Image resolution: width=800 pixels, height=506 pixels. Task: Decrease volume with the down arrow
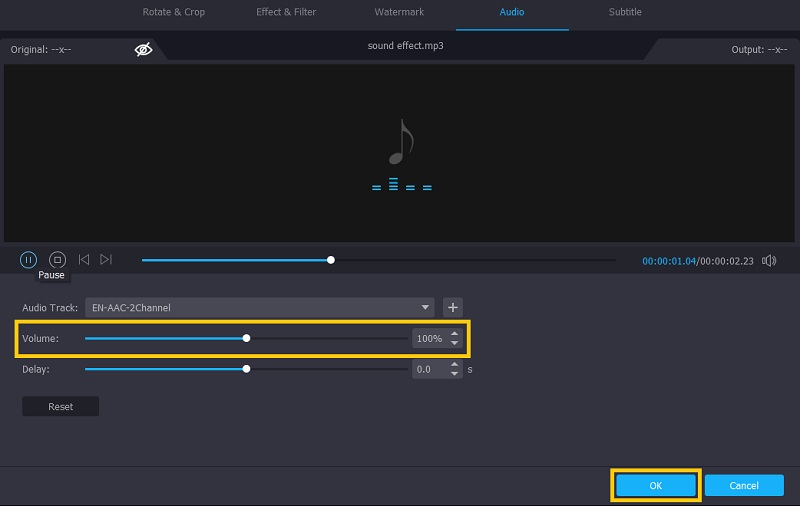click(455, 344)
